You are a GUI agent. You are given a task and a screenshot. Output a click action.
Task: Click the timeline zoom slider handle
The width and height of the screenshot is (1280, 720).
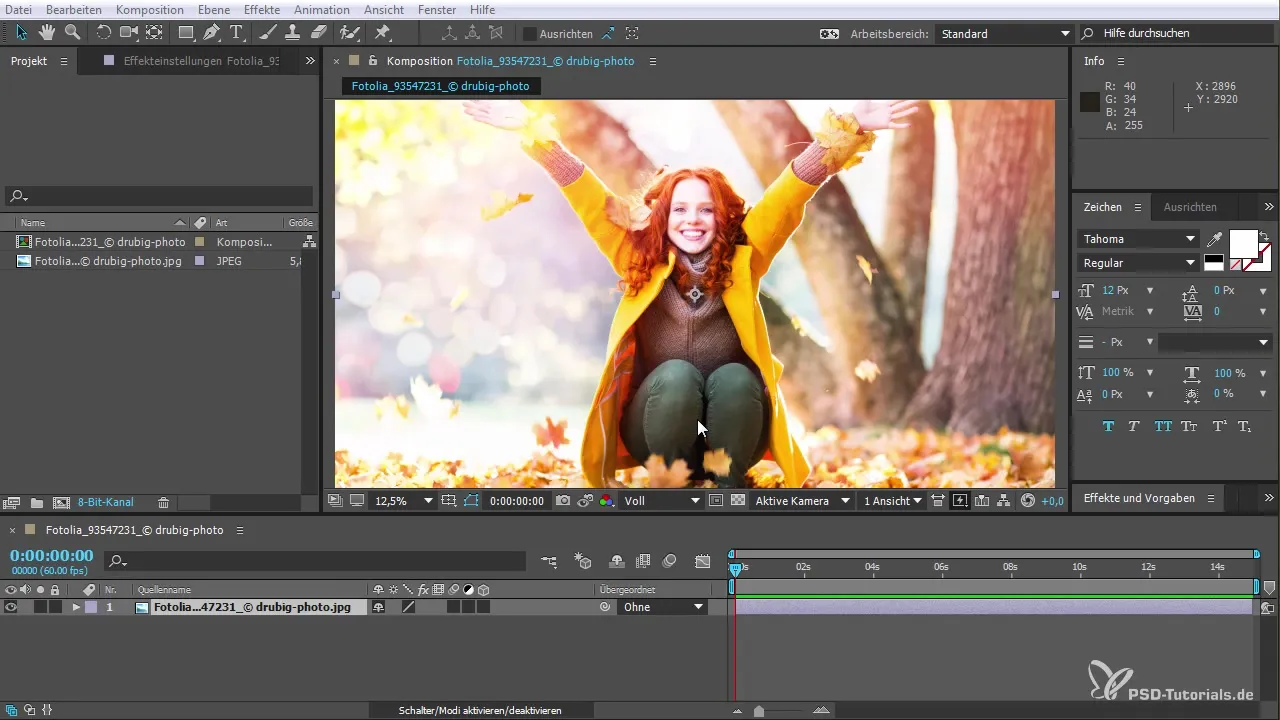click(759, 711)
